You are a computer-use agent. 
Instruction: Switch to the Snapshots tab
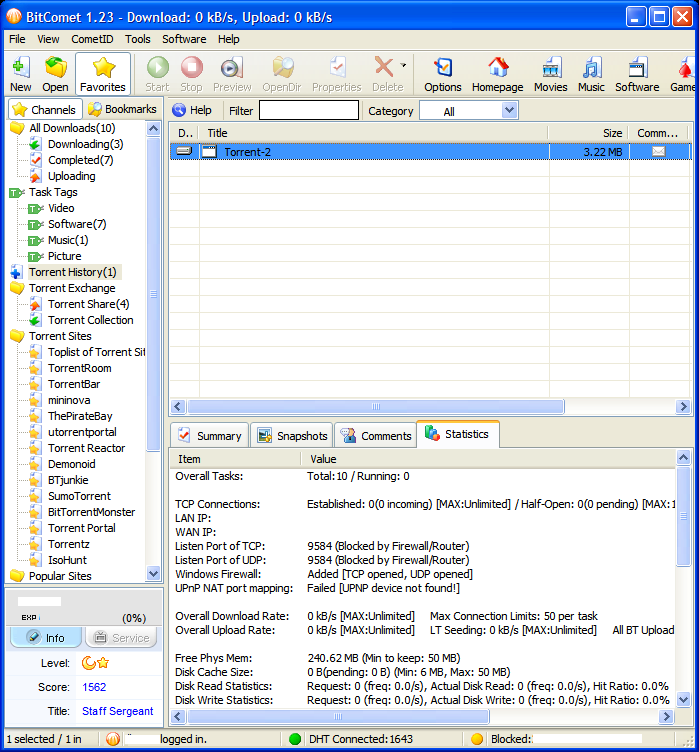pyautogui.click(x=292, y=435)
